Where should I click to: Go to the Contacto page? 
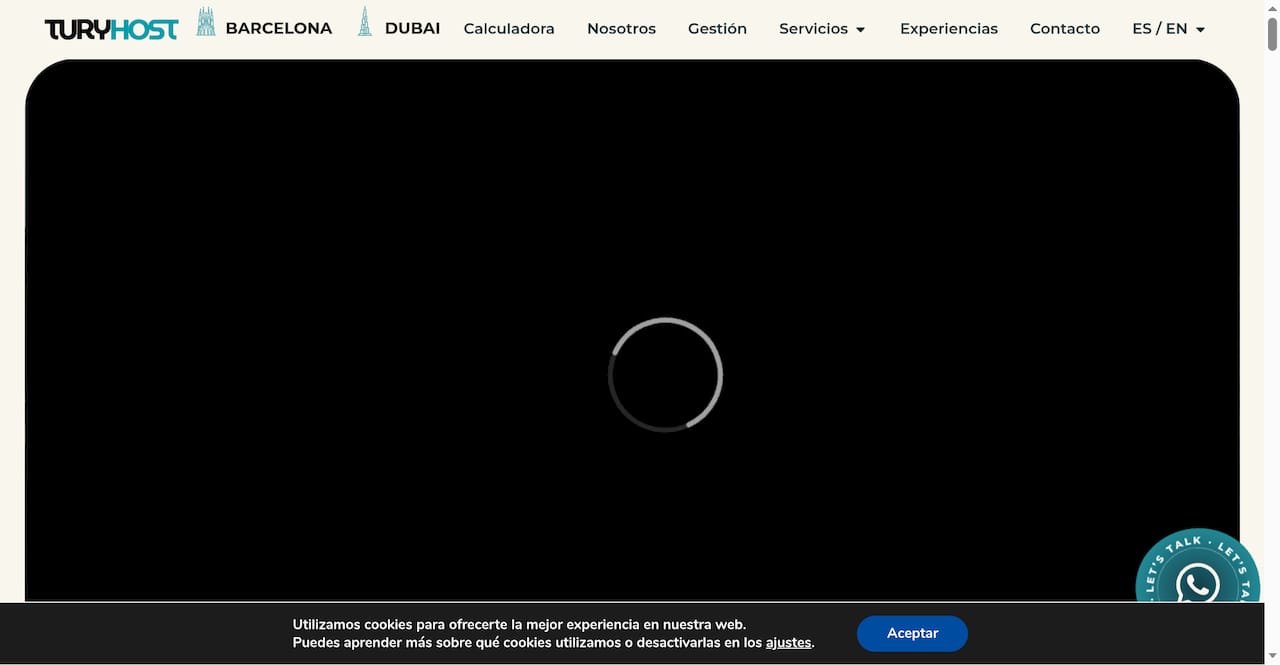[1065, 29]
